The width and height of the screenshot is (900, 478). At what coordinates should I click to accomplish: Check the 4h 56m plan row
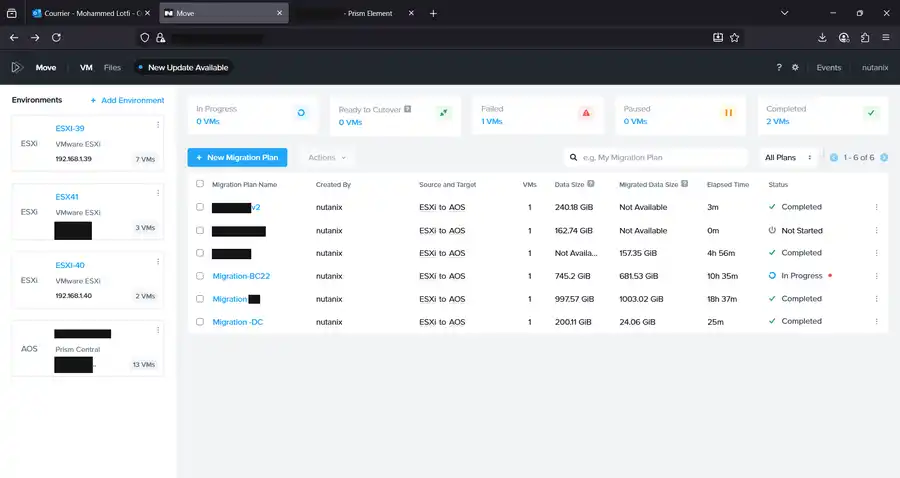tap(200, 252)
